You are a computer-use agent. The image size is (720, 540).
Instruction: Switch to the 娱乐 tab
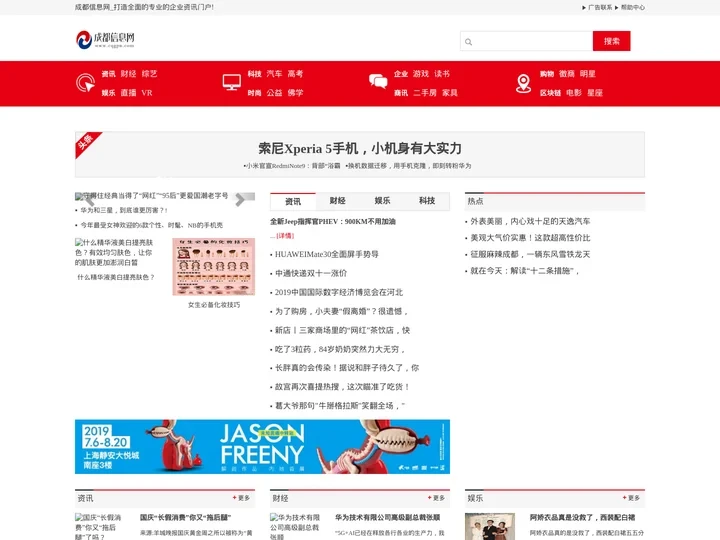click(382, 201)
